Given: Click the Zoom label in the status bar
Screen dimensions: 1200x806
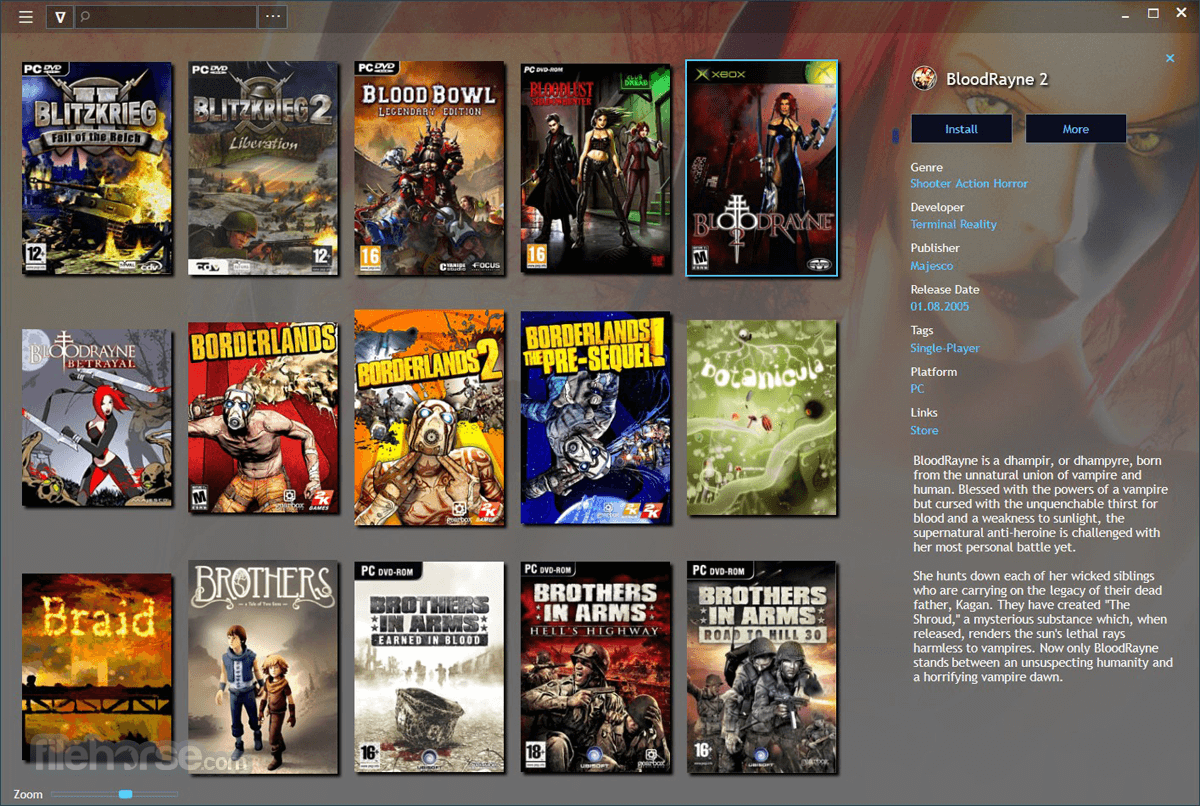Looking at the screenshot, I should tap(28, 794).
